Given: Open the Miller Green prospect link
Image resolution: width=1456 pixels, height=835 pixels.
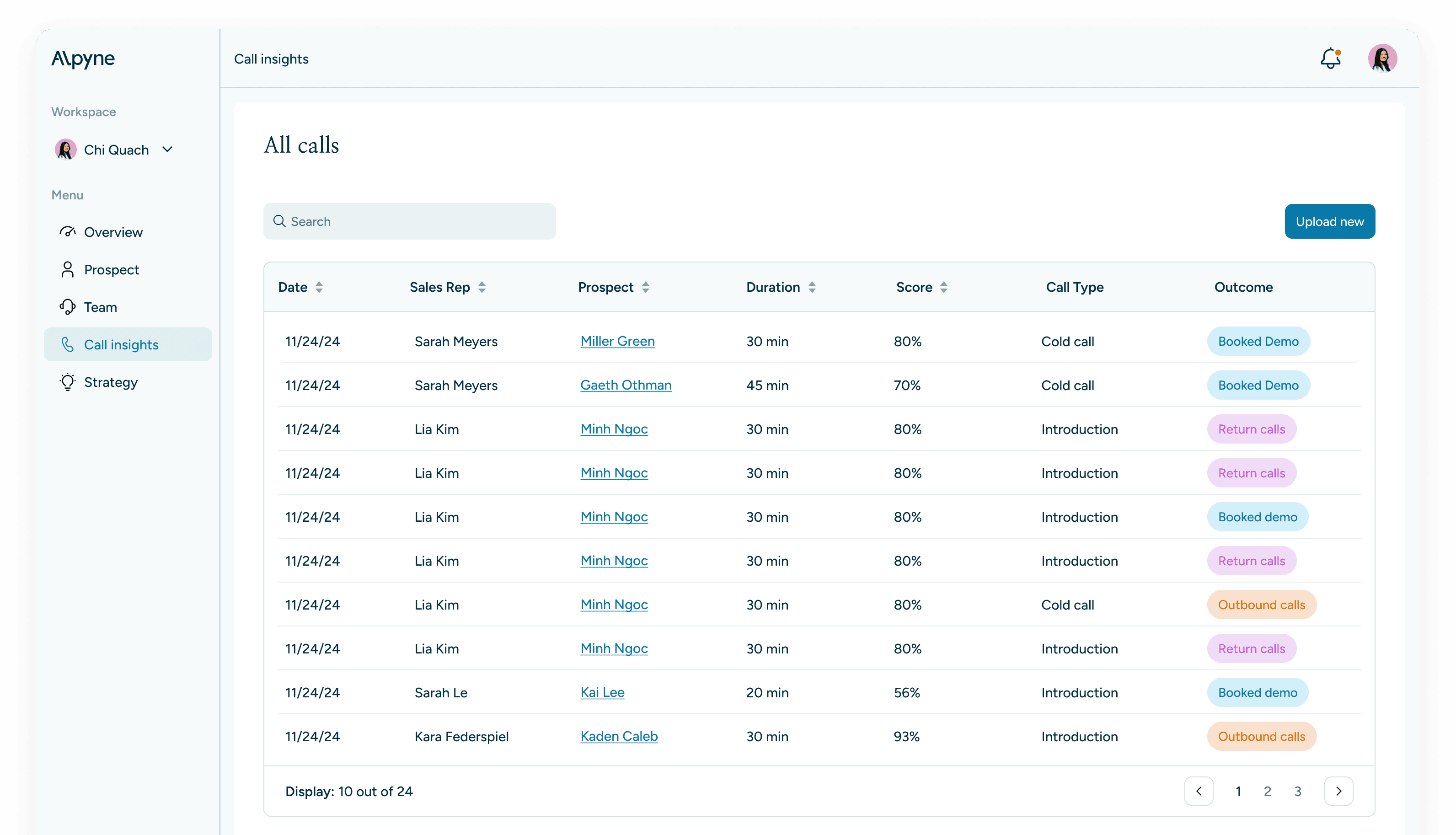Looking at the screenshot, I should point(617,341).
